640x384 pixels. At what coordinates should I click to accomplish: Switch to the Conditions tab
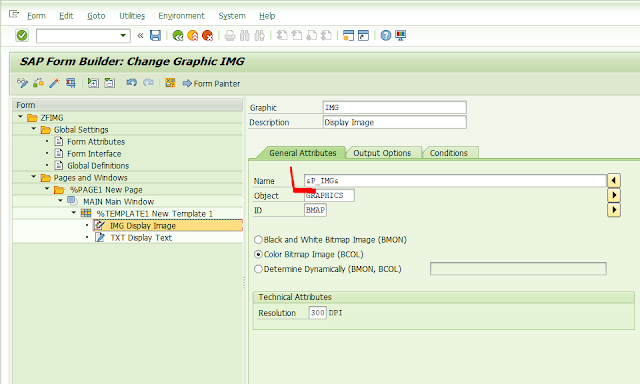(x=448, y=153)
